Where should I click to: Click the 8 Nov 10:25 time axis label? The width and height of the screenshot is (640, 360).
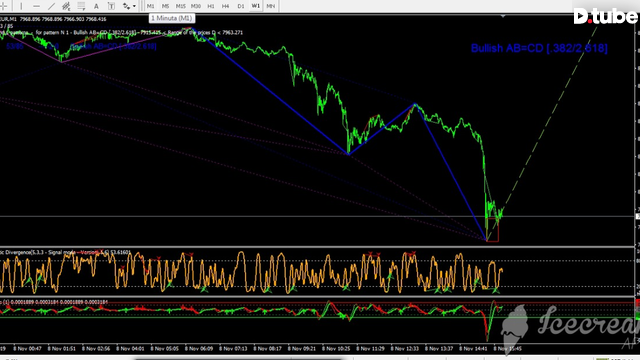(x=336, y=349)
